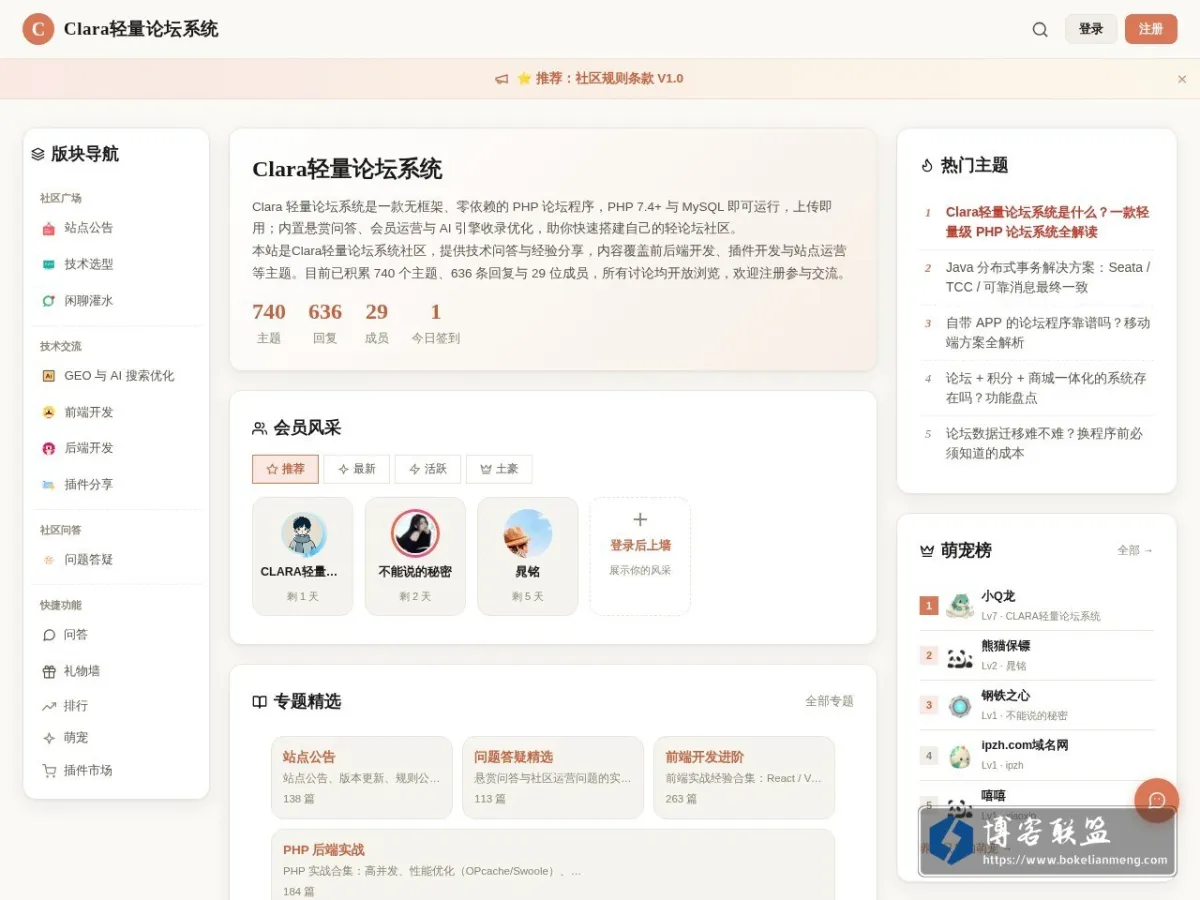Click 熊猫保镖 panda avatar icon
The image size is (1200, 900).
(x=960, y=656)
